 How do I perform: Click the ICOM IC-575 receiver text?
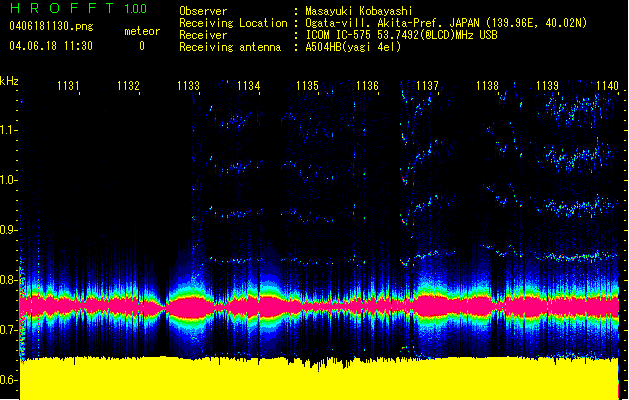tap(401, 35)
